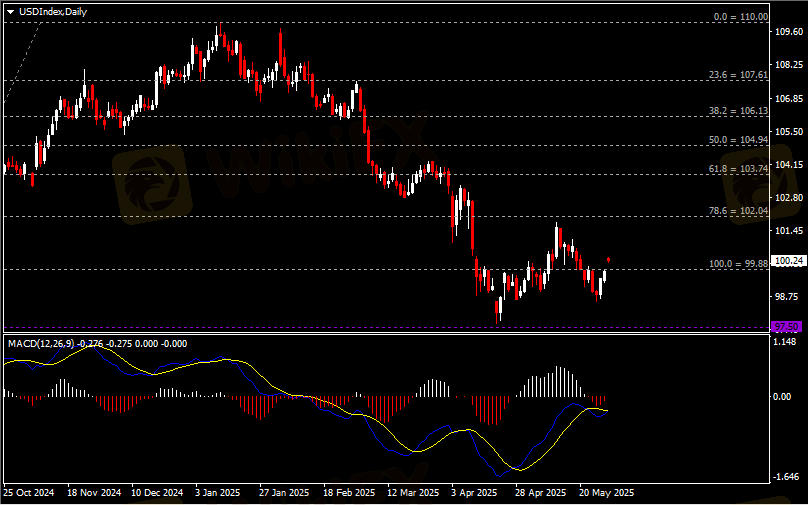Select the 38.2 = 106.13 Fibonacci label
This screenshot has height=505, width=808.
(x=738, y=111)
